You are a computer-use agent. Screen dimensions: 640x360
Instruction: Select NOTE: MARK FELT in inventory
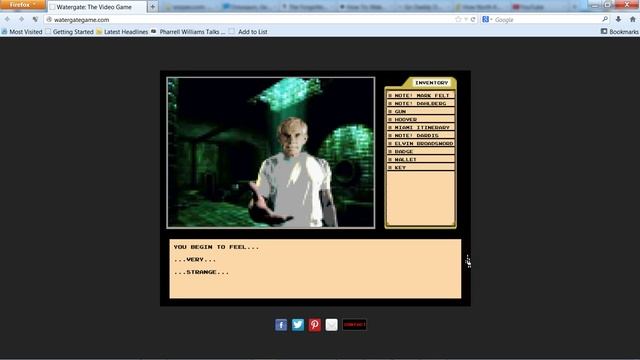click(420, 95)
